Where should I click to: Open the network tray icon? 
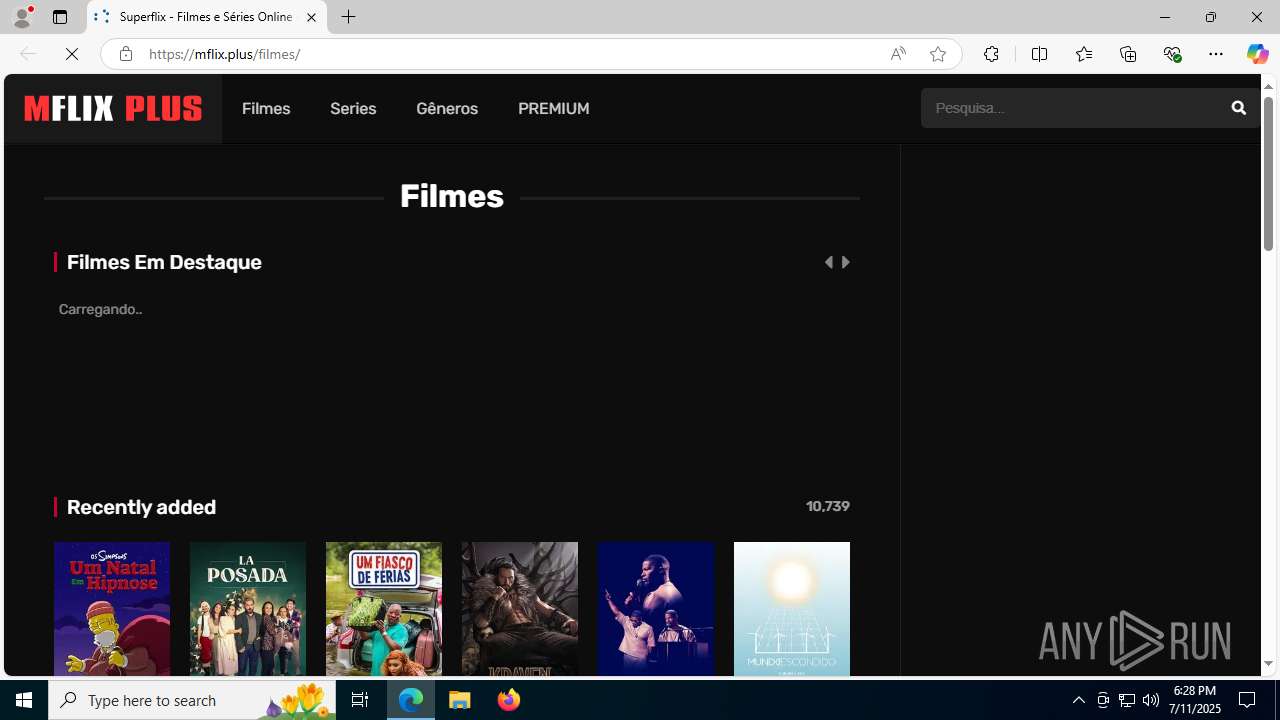point(1127,700)
